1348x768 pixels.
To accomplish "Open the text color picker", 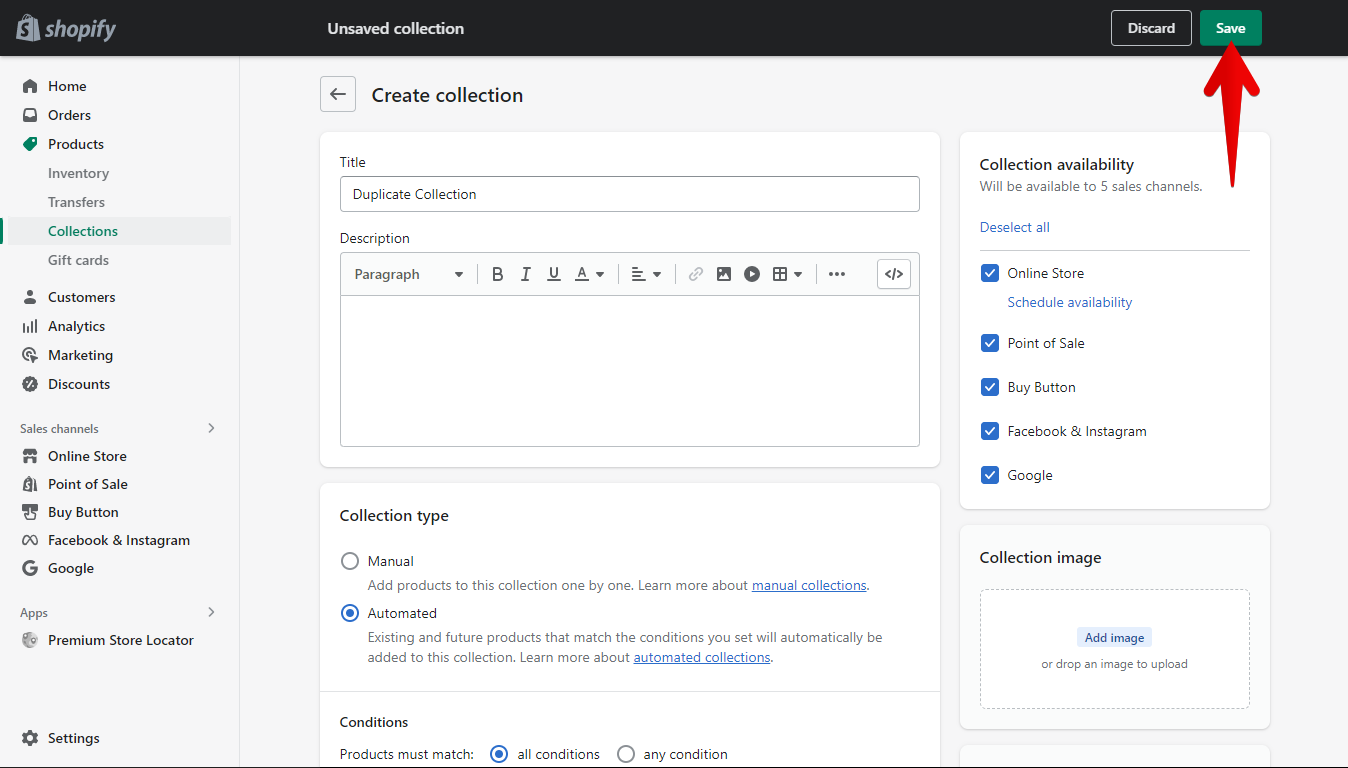I will pyautogui.click(x=589, y=273).
